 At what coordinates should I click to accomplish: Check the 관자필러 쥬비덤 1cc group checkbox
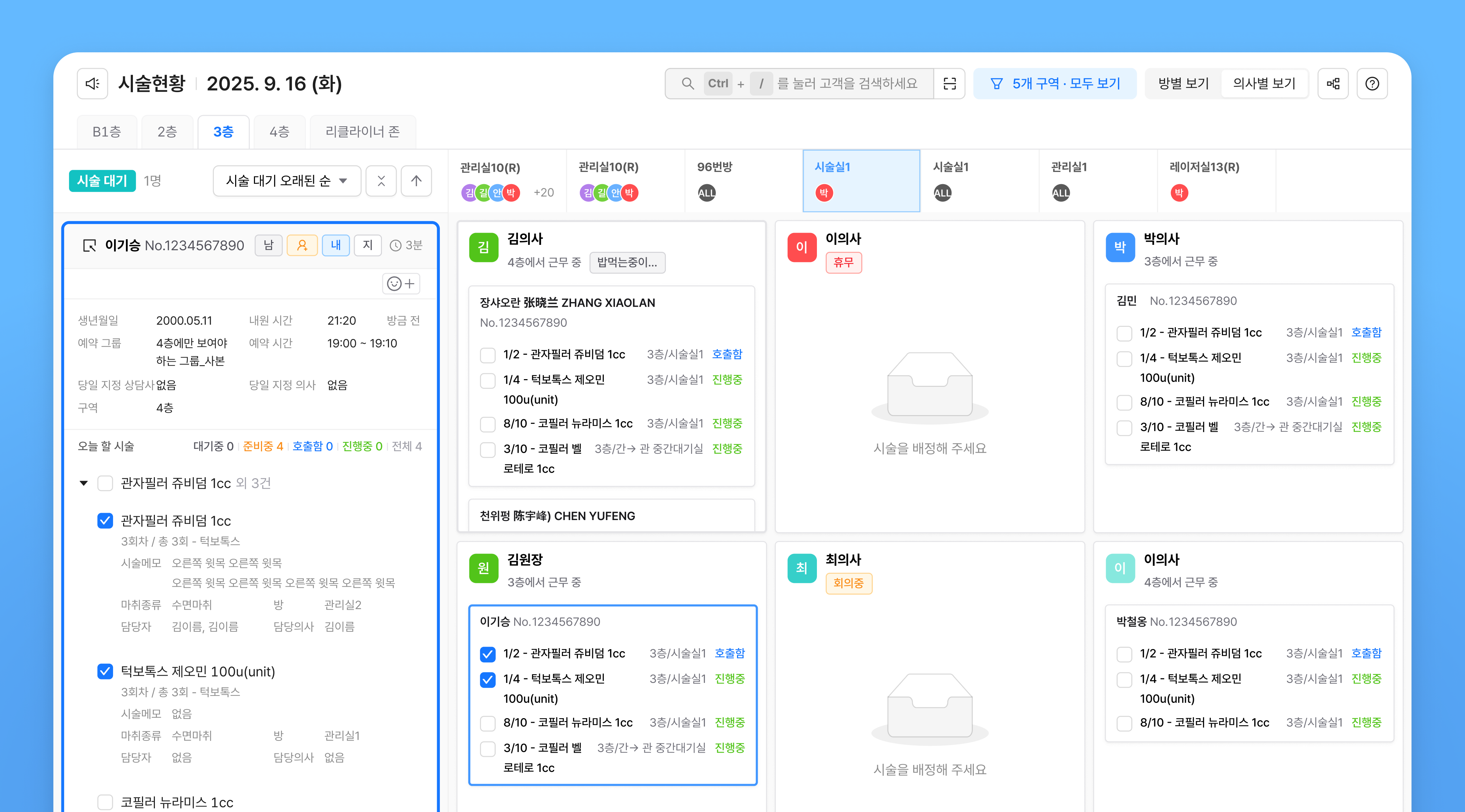click(x=105, y=483)
